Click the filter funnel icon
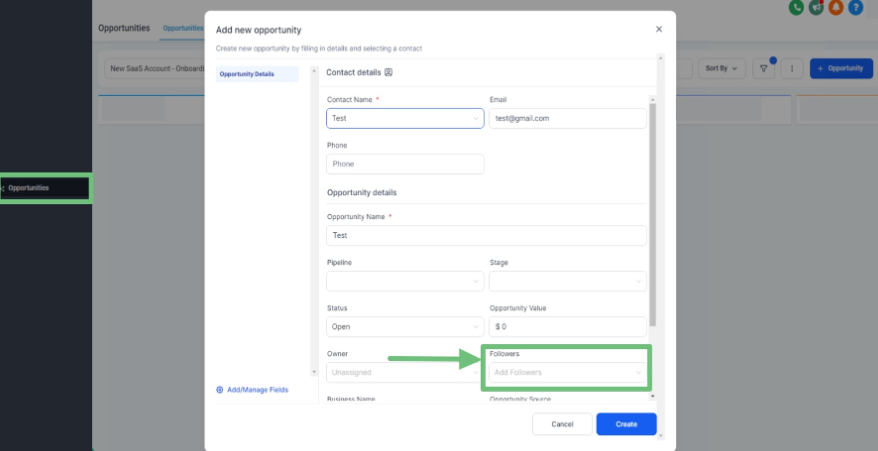 [763, 68]
